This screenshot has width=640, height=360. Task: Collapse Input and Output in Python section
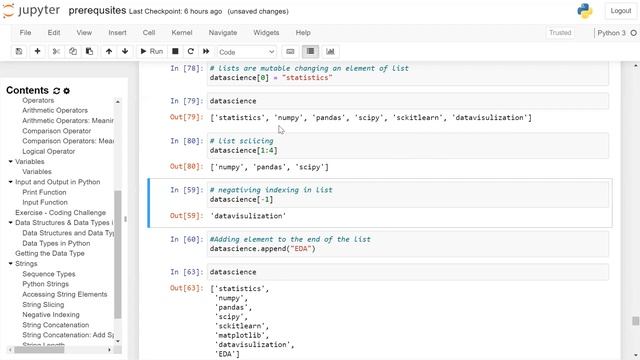pyautogui.click(x=11, y=182)
